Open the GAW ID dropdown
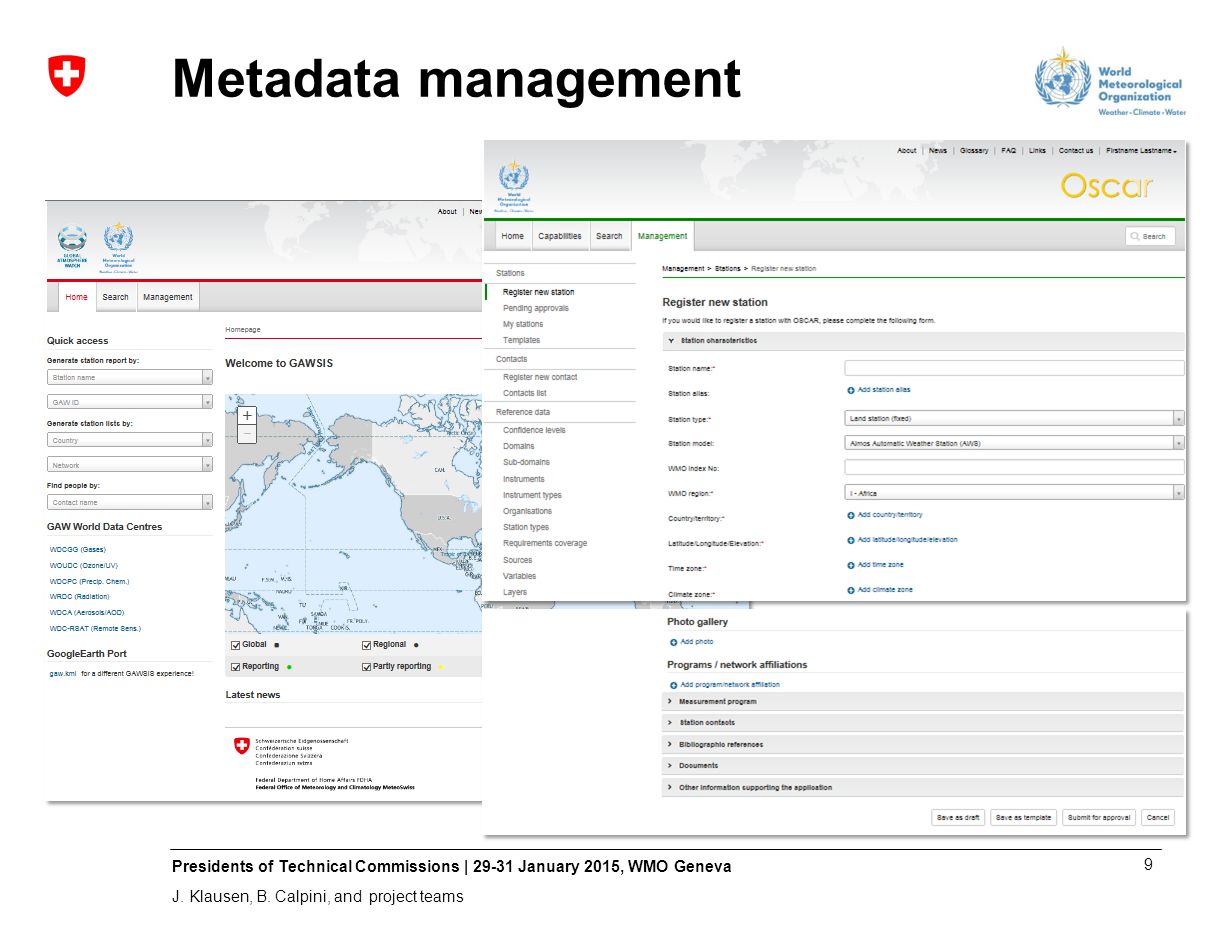This screenshot has width=1209, height=945. (x=130, y=402)
